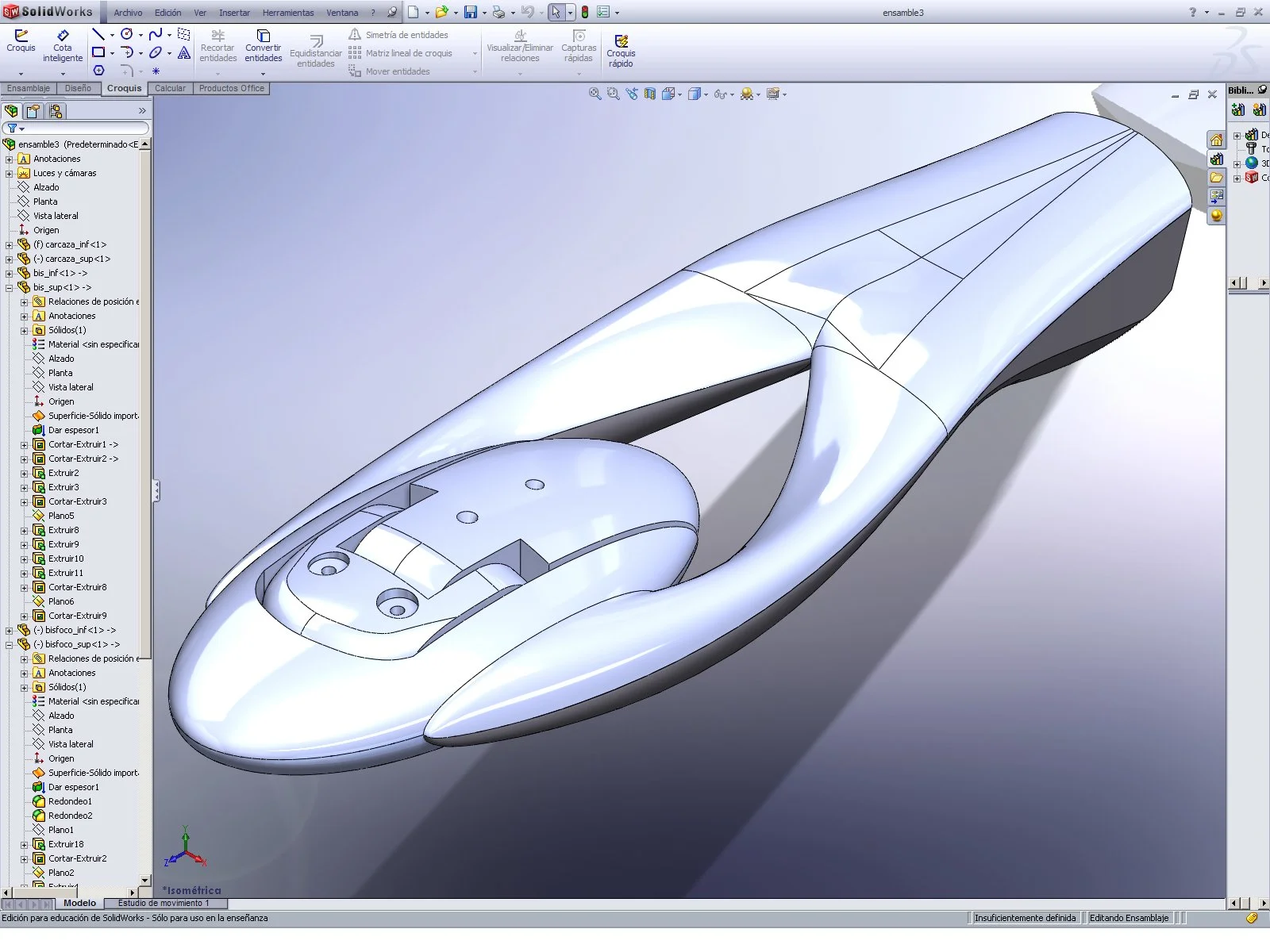Select the Cota inteligente (Smart Dimension) tool
Screen dimensions: 1270x952
coord(63,44)
